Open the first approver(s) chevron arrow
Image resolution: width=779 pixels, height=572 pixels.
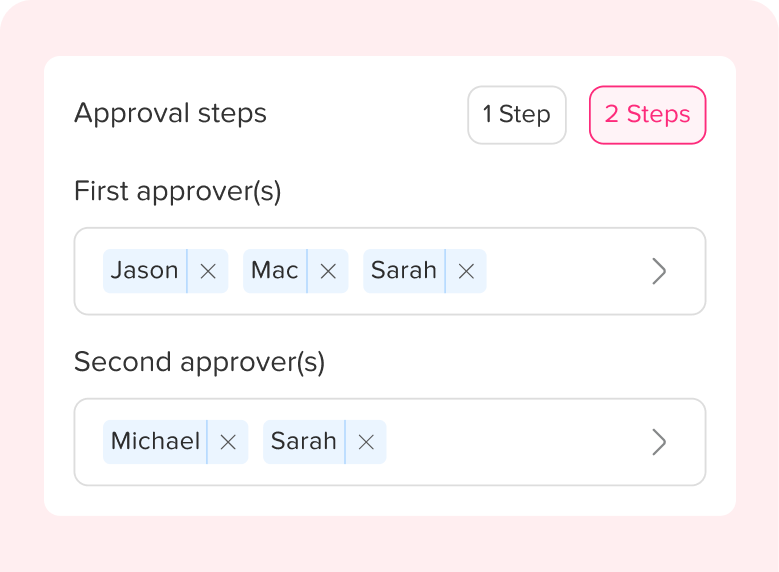tap(659, 271)
